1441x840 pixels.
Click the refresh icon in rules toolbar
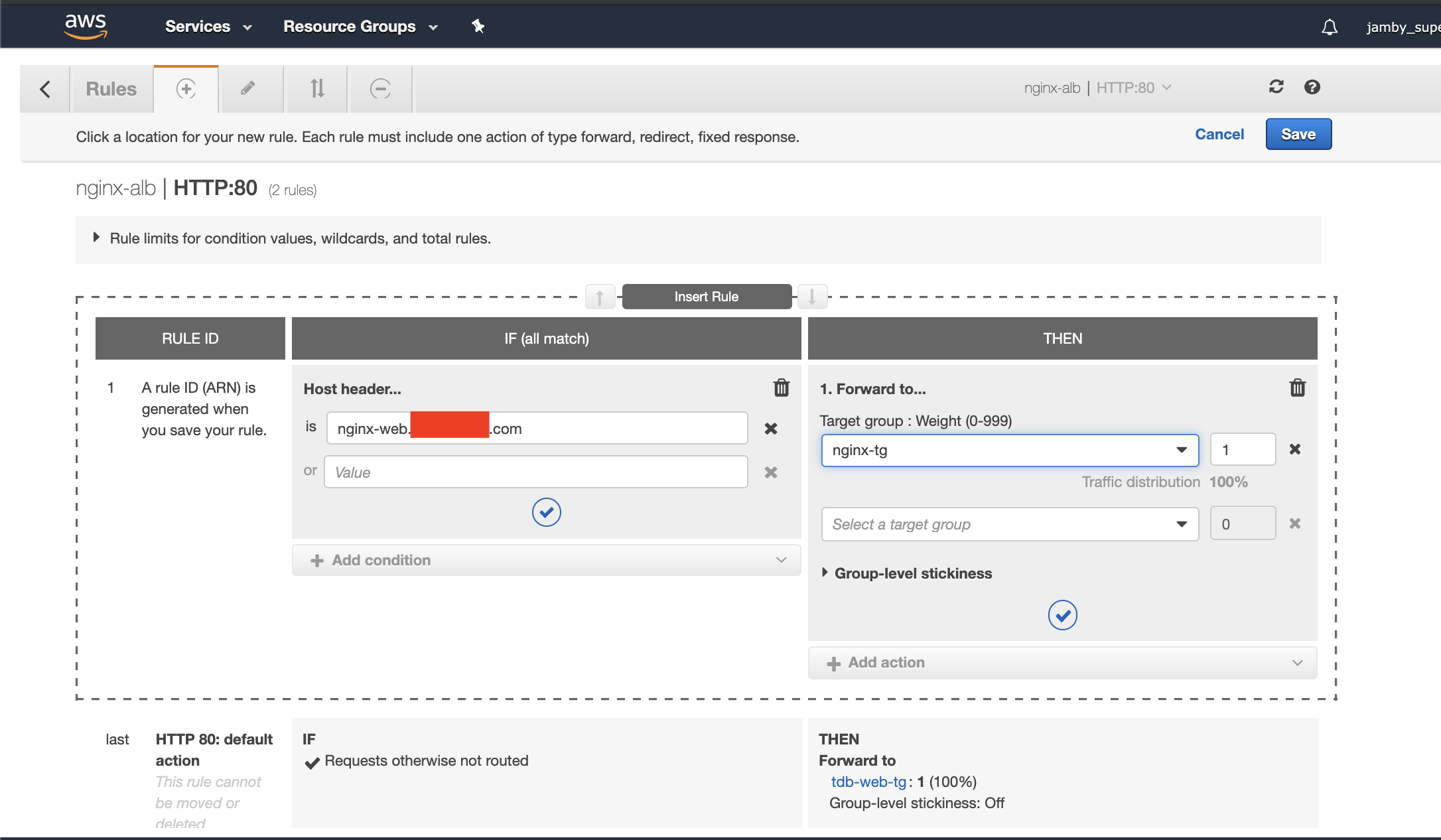tap(1276, 87)
